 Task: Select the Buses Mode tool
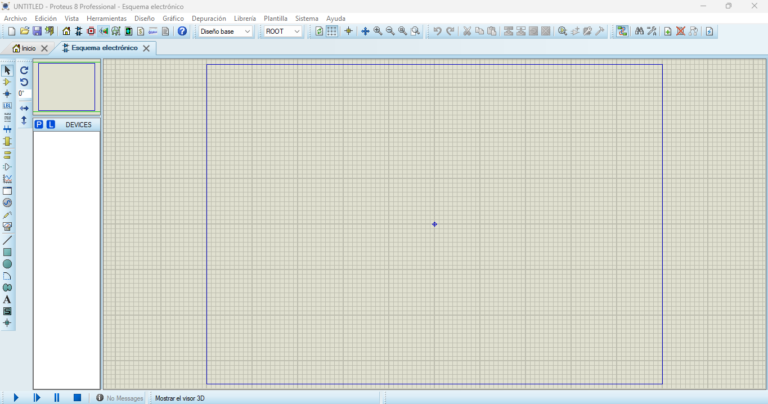7,130
